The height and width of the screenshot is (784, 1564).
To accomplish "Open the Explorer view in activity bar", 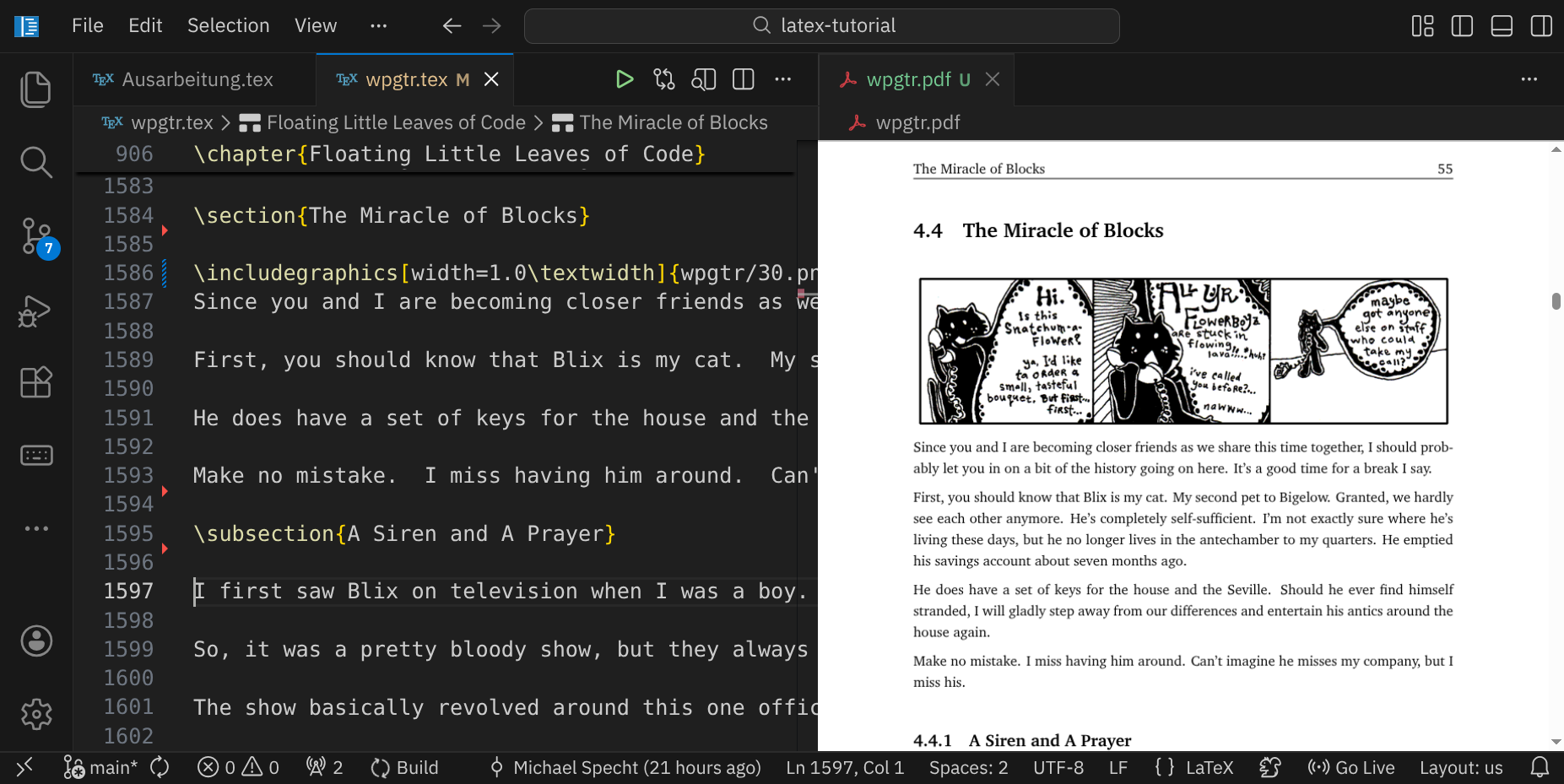I will [35, 89].
